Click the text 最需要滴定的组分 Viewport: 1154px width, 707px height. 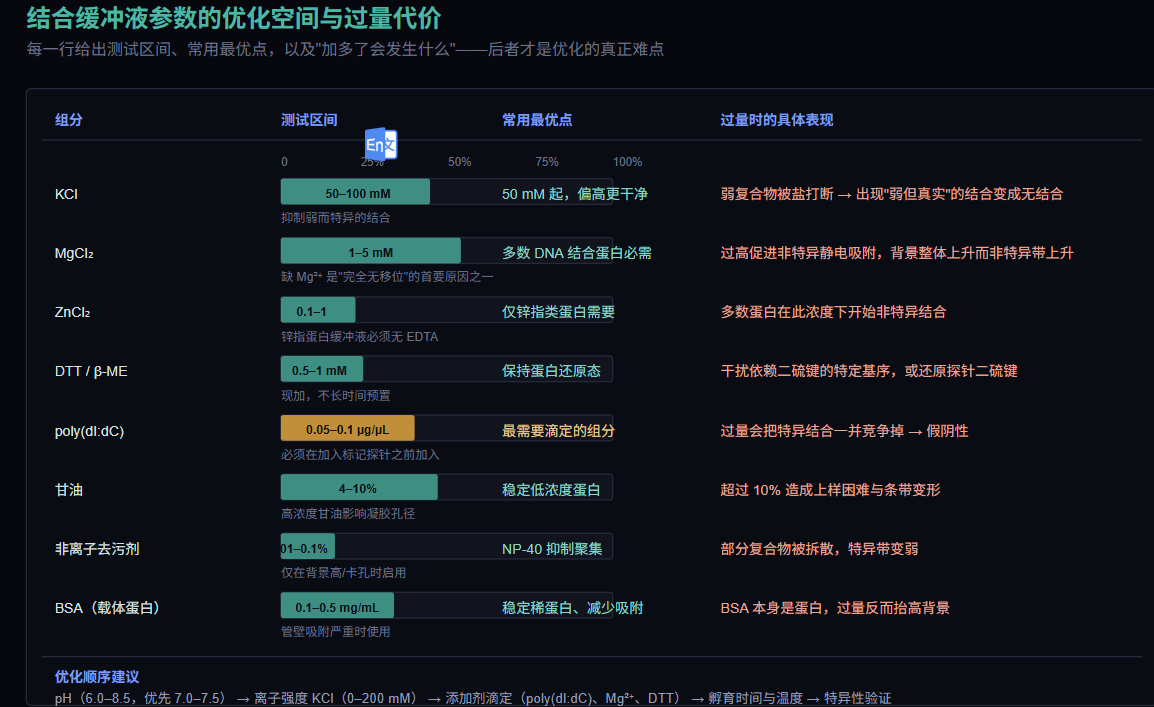559,431
